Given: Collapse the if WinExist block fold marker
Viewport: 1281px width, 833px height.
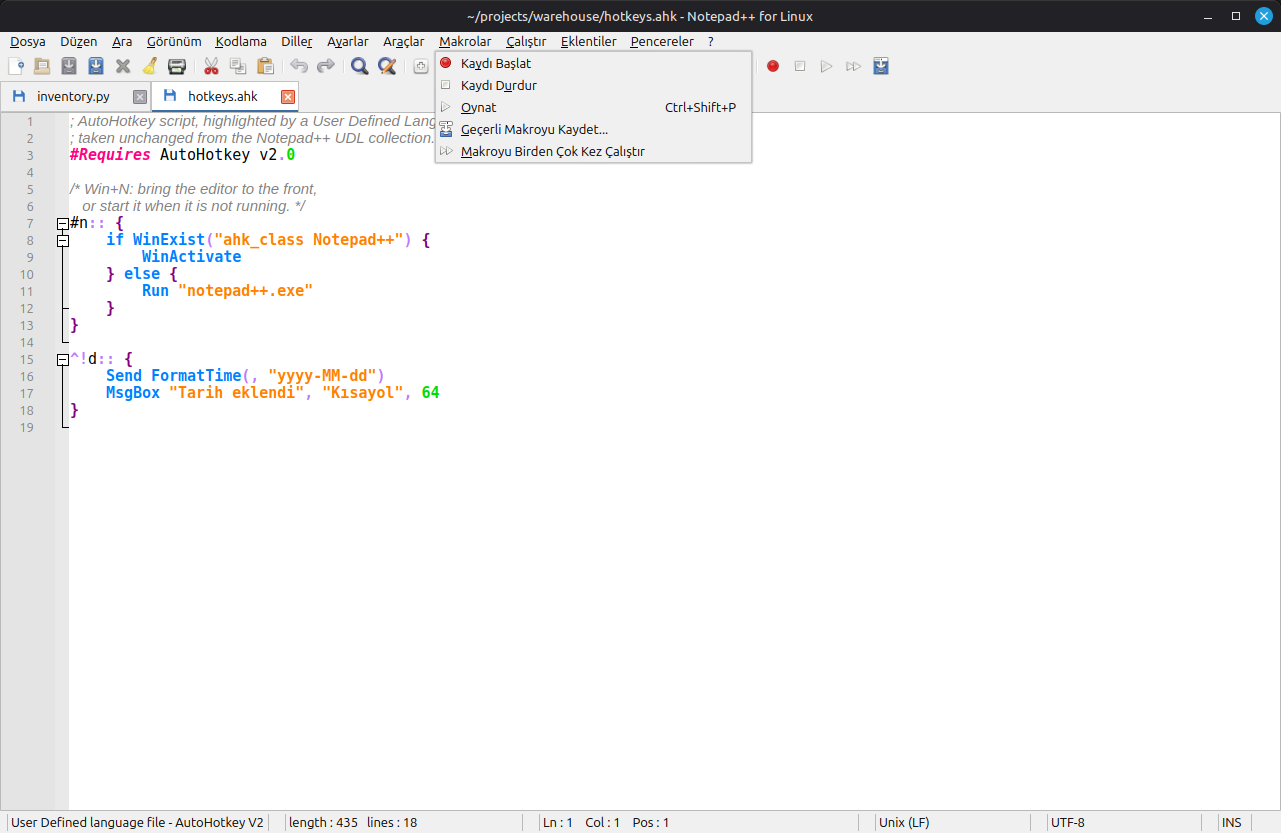Looking at the screenshot, I should point(63,241).
